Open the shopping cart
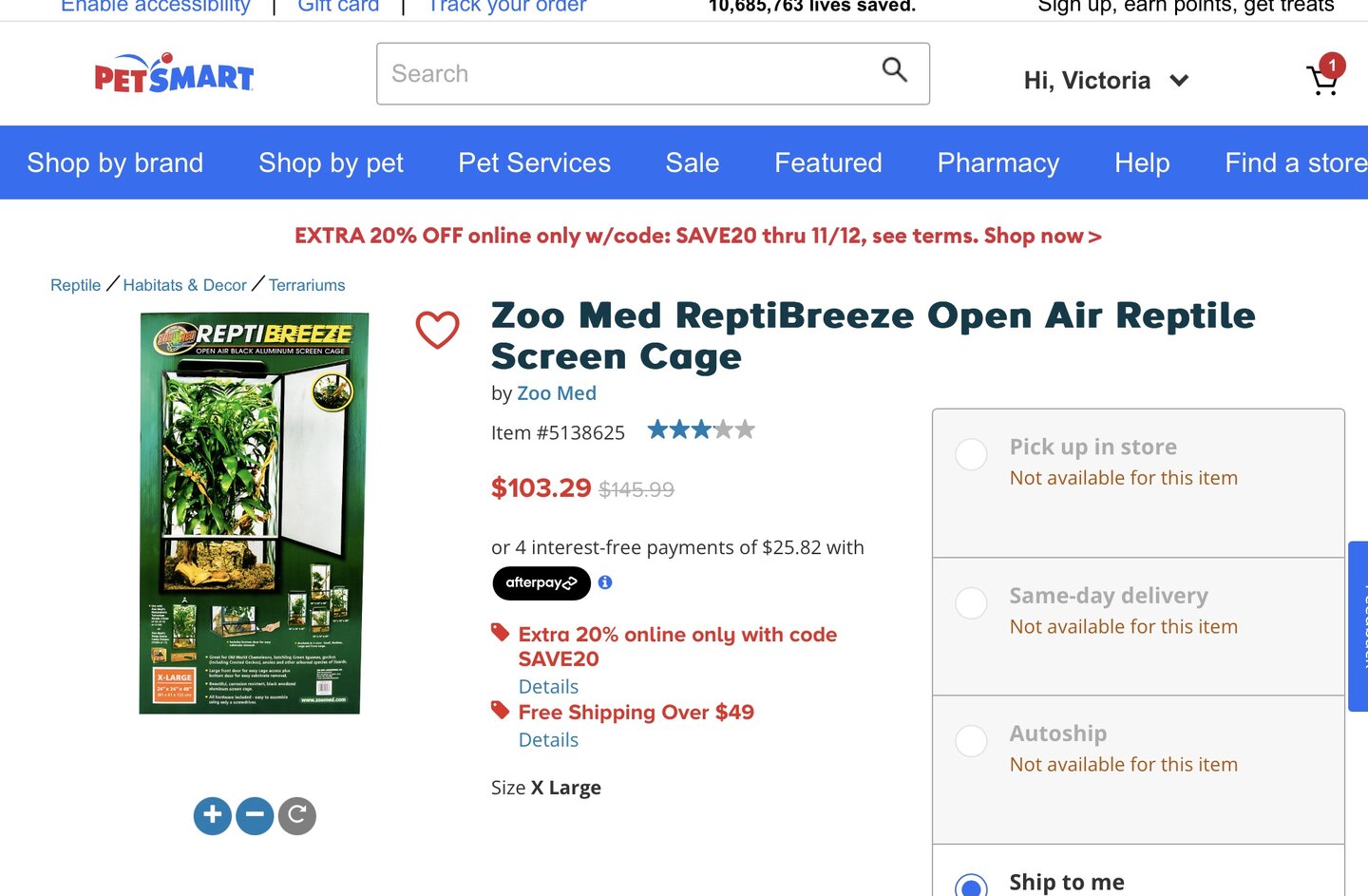The width and height of the screenshot is (1368, 896). pyautogui.click(x=1322, y=80)
